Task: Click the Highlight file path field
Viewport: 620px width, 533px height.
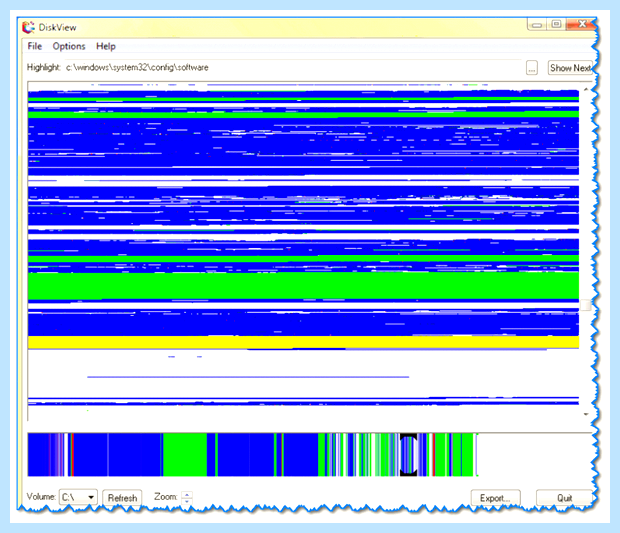Action: [293, 68]
